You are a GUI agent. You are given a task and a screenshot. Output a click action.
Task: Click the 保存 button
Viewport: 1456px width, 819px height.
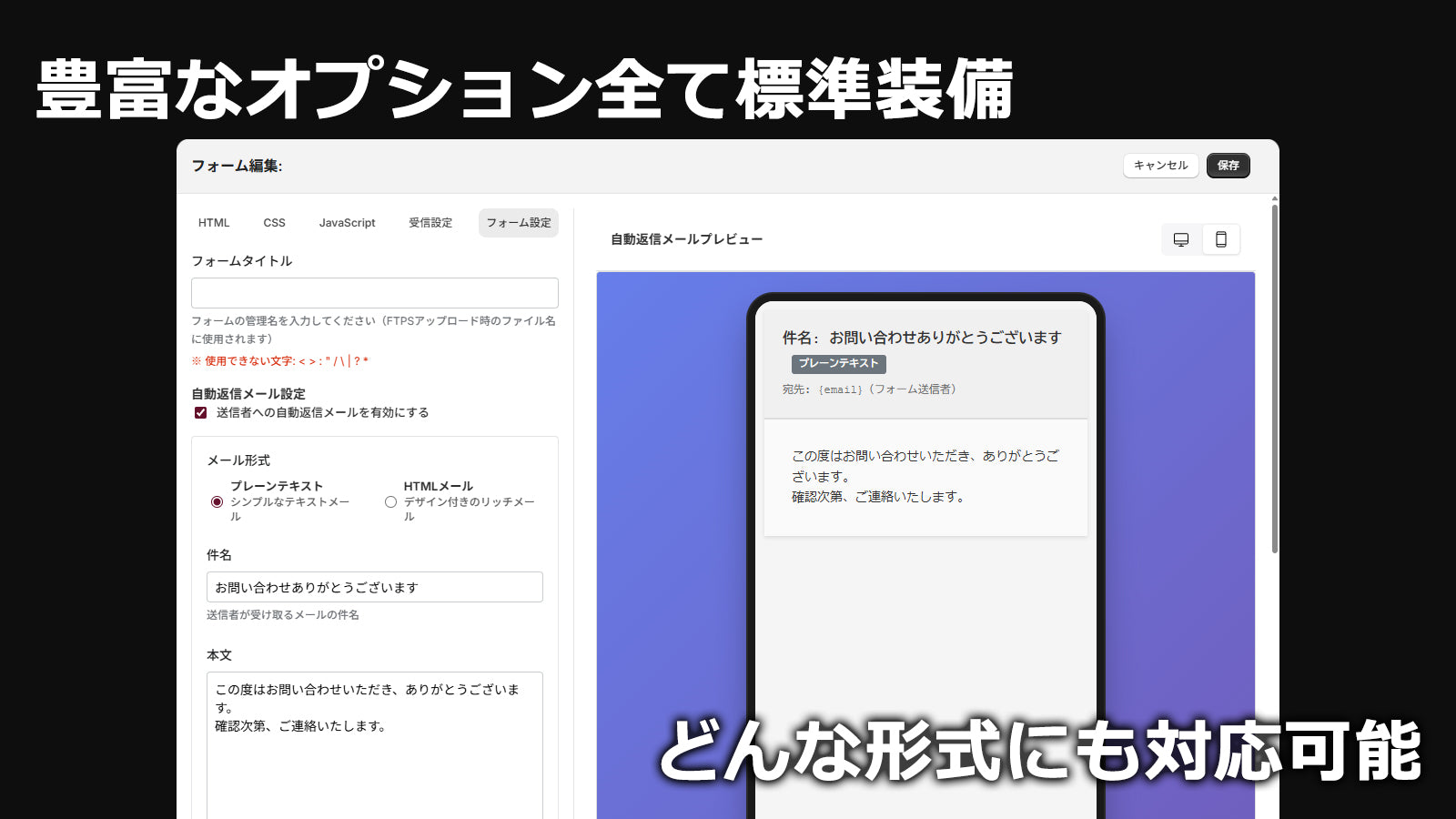pos(1228,166)
